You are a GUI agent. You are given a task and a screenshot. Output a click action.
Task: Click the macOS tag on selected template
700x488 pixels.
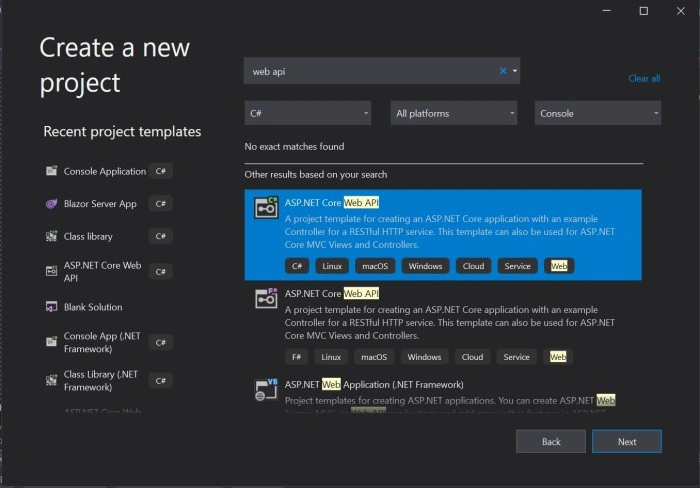tap(375, 266)
